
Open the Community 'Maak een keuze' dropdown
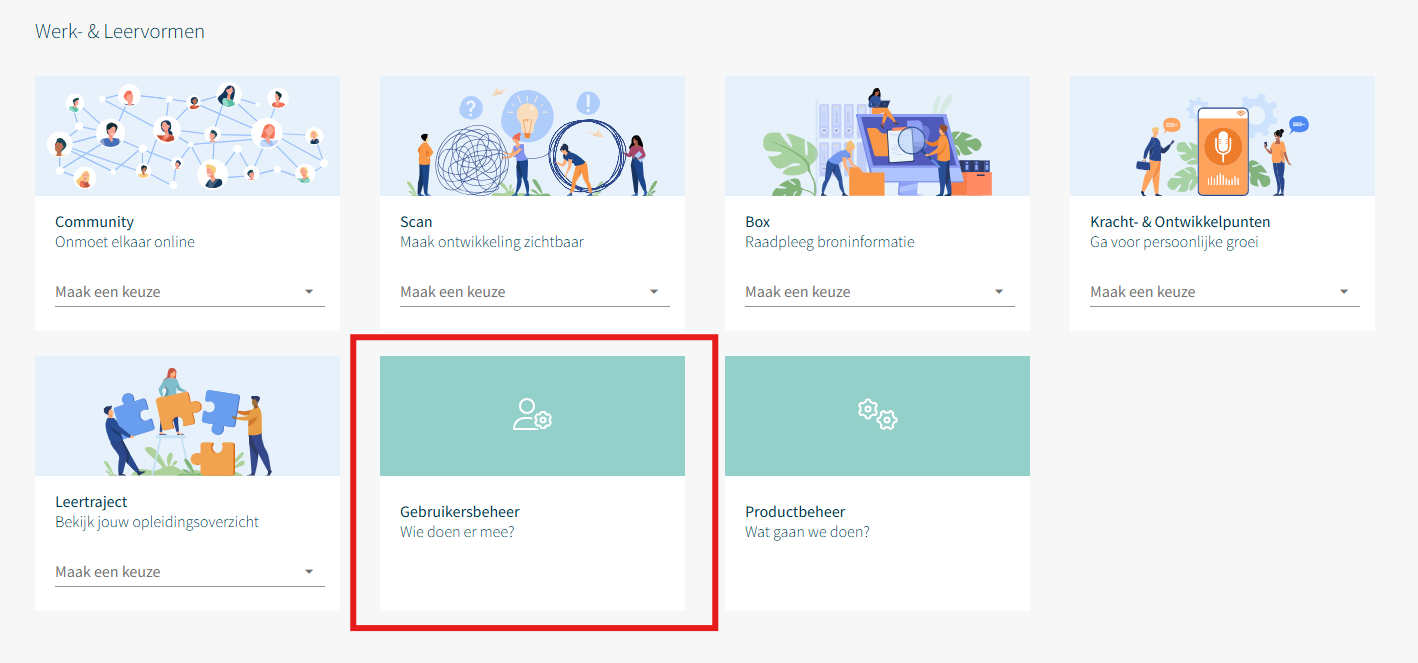tap(189, 292)
